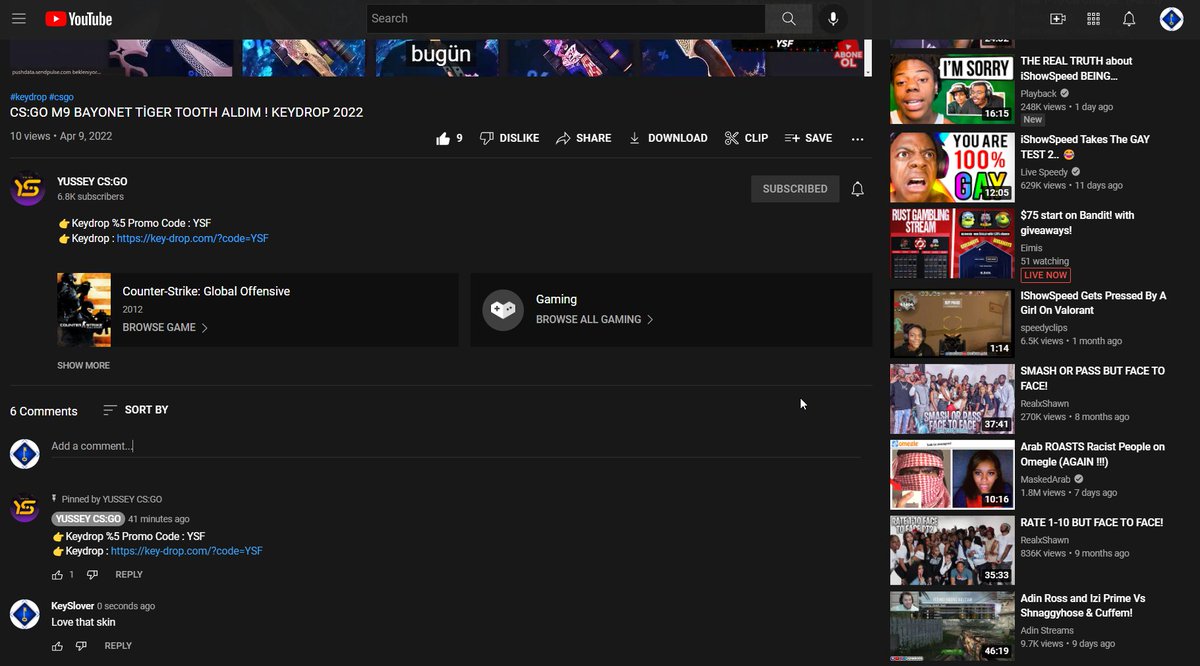This screenshot has width=1200, height=666.
Task: Open YUSSEY CS:GO channel name link
Action: click(x=92, y=181)
